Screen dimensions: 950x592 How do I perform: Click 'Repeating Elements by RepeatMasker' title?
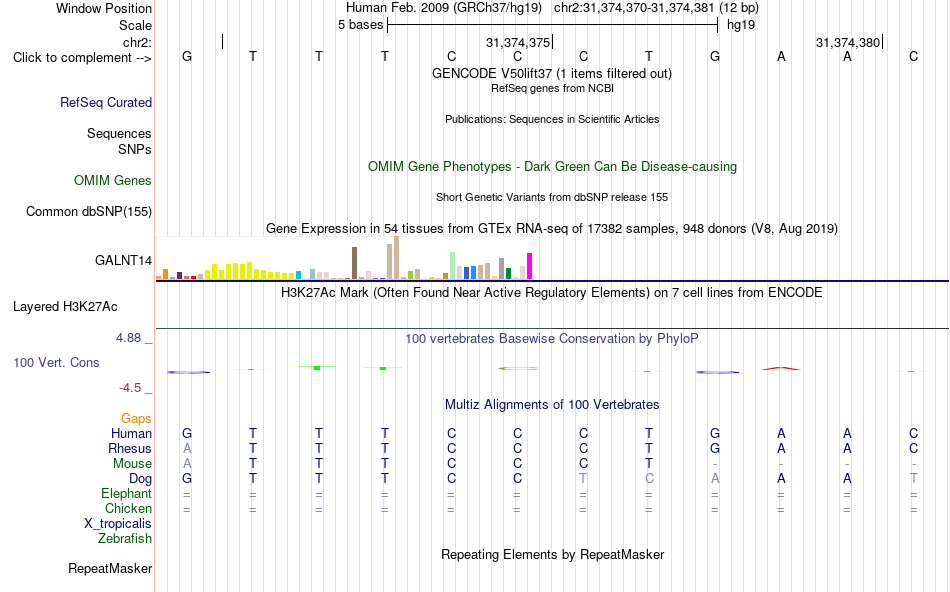click(552, 554)
